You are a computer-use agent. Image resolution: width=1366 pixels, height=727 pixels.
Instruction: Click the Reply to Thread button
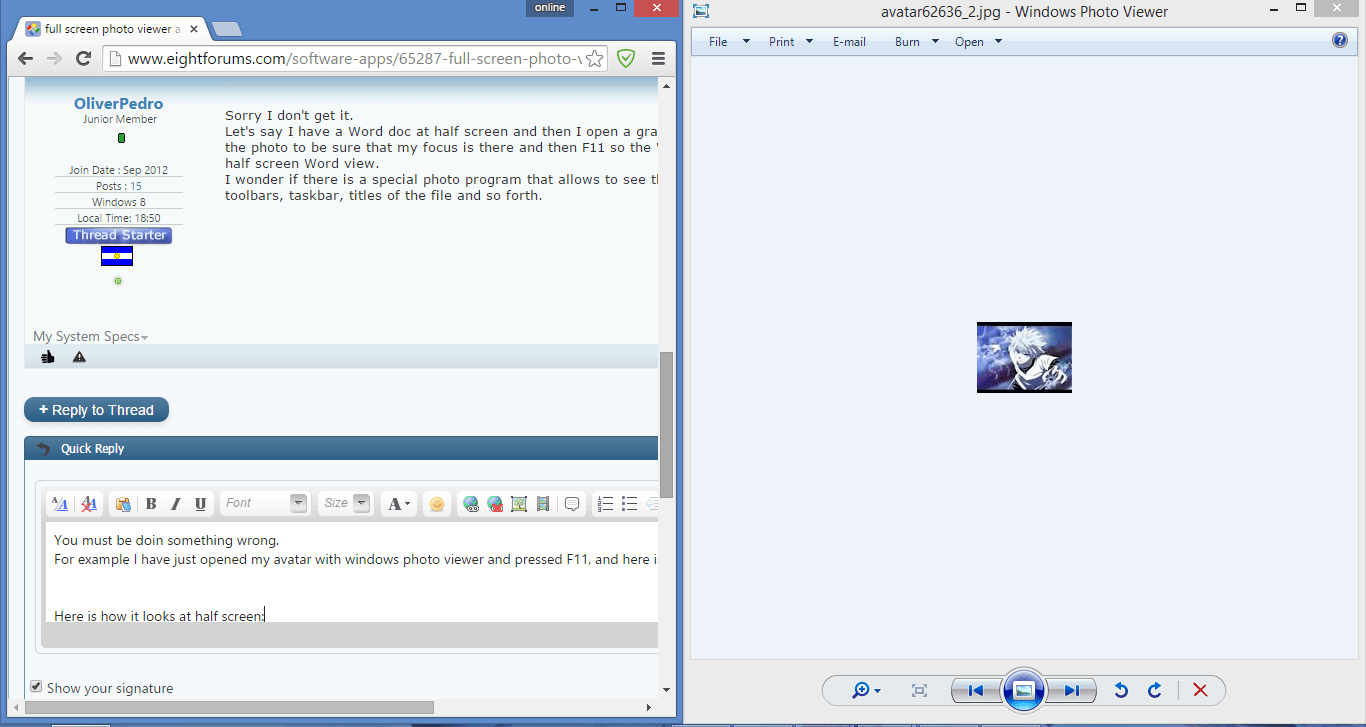tap(96, 409)
